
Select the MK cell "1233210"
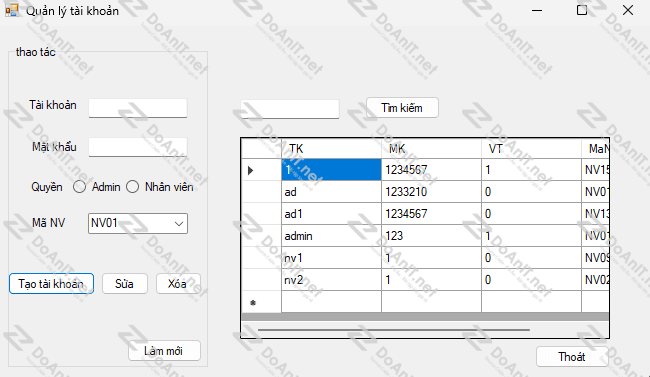coord(431,192)
